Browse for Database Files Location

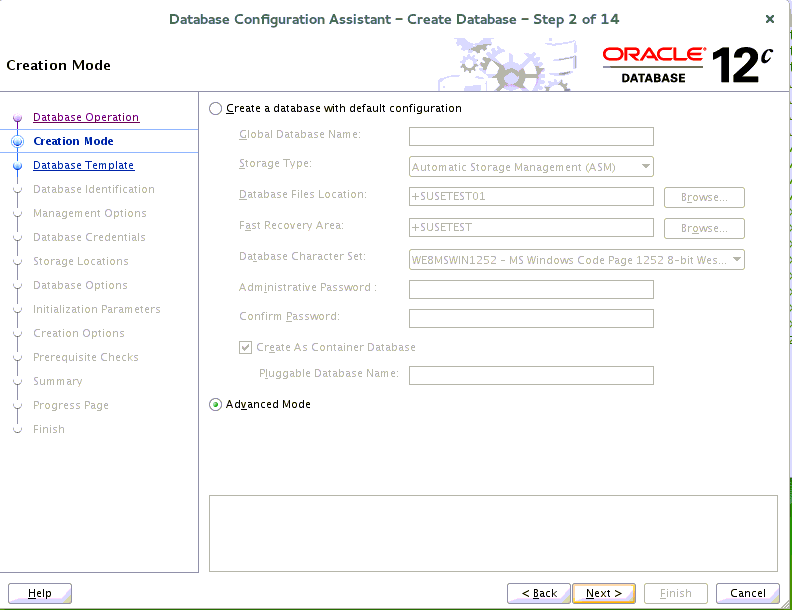click(704, 198)
